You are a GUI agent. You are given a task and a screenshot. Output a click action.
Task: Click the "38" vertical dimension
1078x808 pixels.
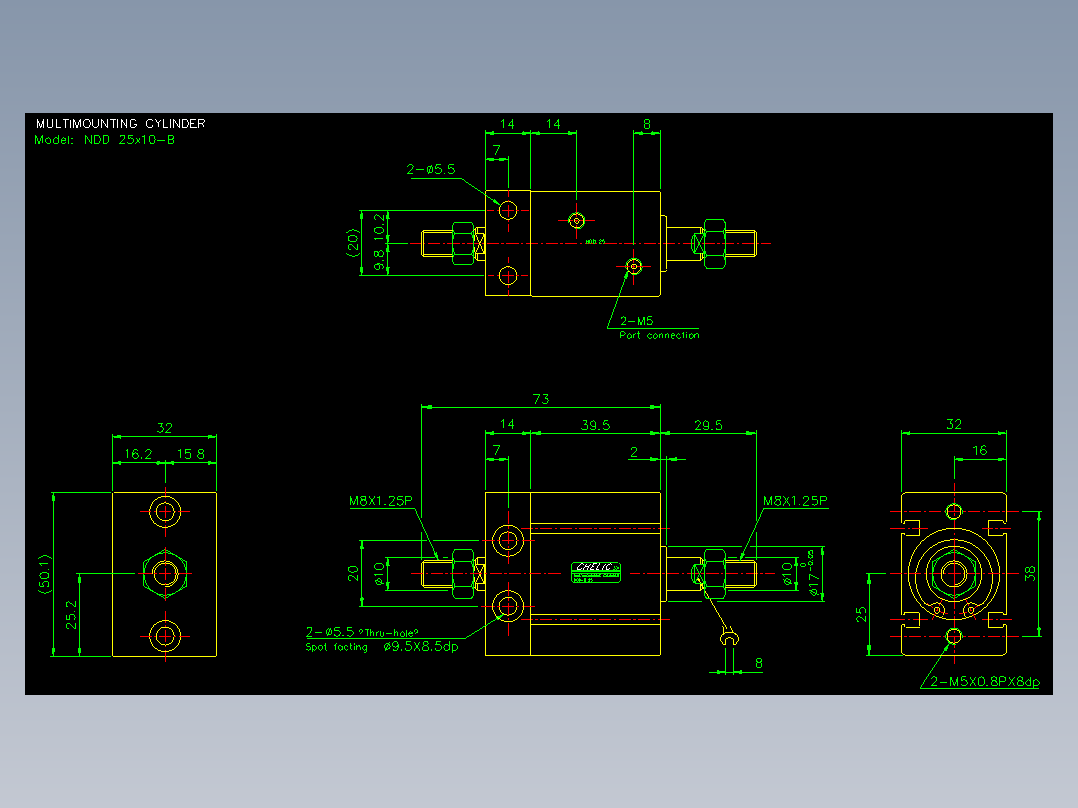point(1030,574)
